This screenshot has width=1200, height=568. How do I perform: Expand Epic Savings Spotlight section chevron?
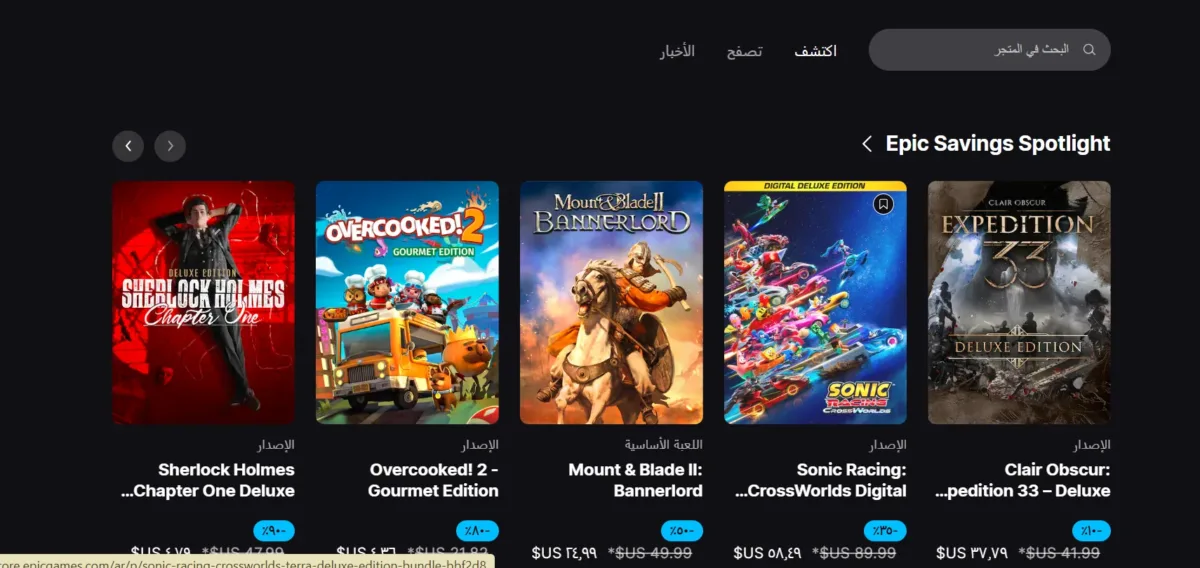(x=867, y=144)
